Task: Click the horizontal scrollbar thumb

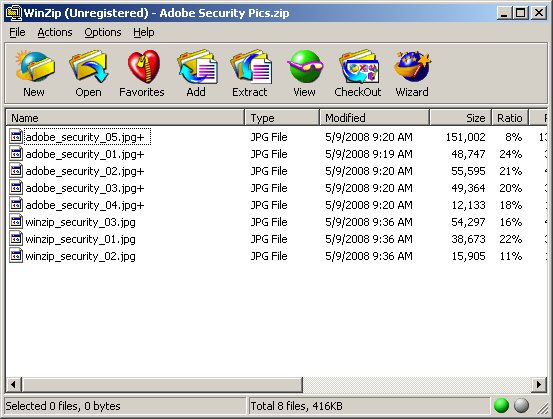Action: coord(162,384)
